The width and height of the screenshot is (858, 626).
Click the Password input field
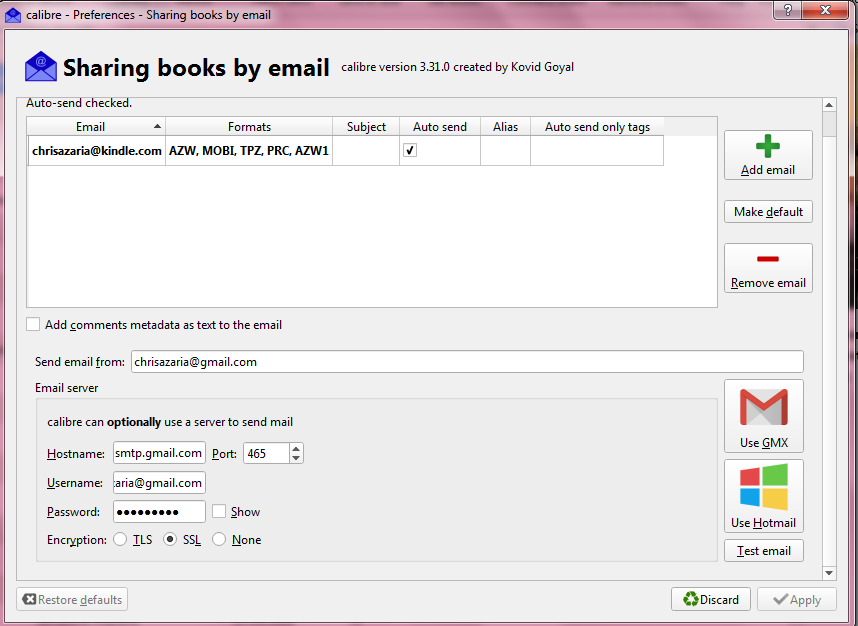click(x=159, y=512)
